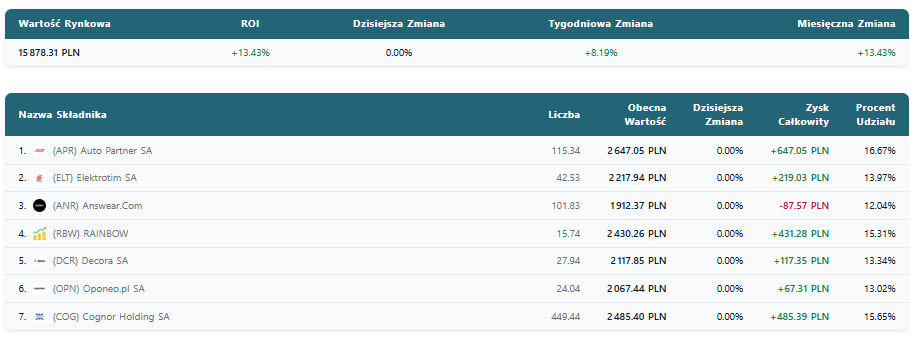Open the (RBW) RAINBOW entry
This screenshot has height=362, width=911.
coord(91,234)
